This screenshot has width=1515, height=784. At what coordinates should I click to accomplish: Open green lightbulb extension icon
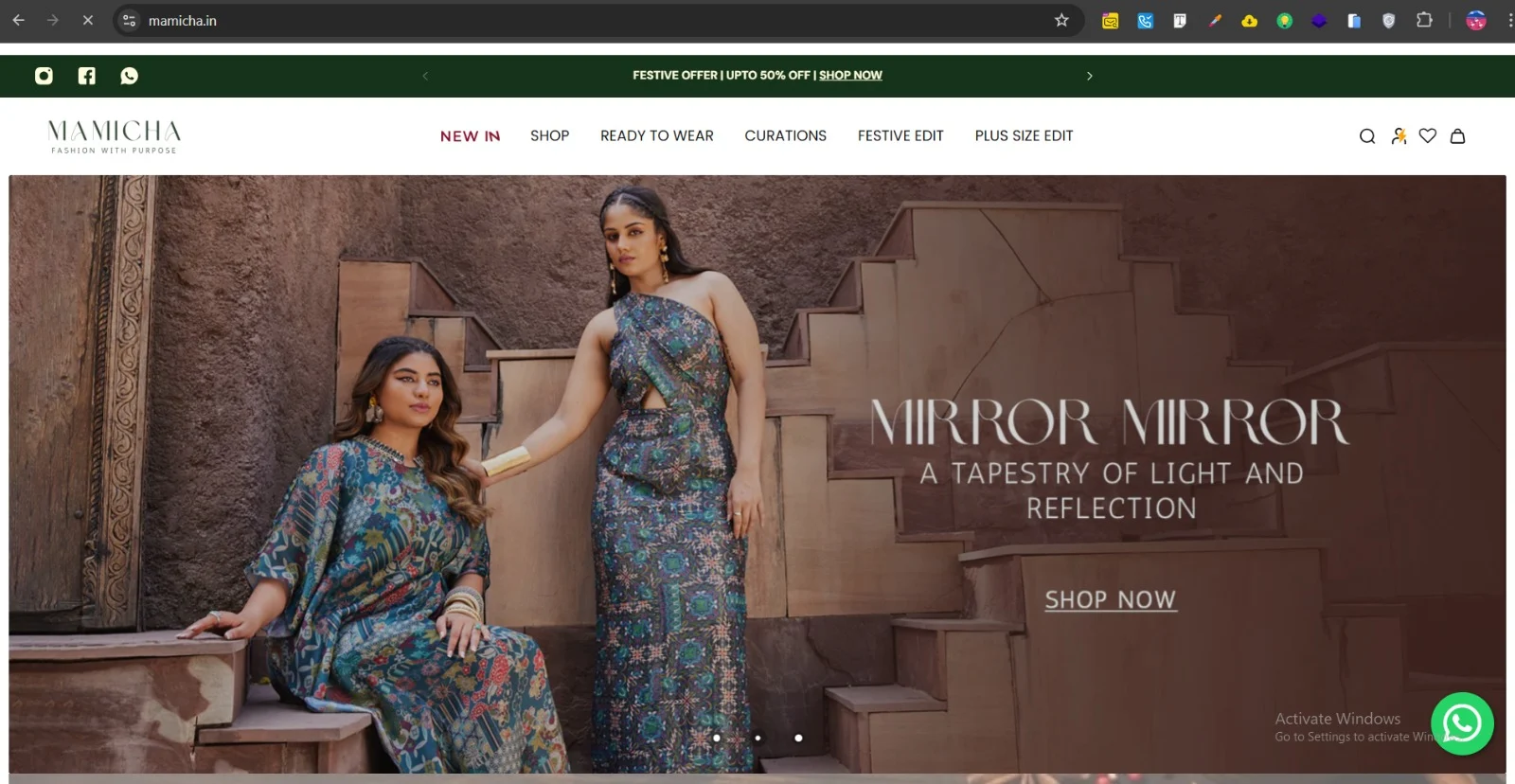pyautogui.click(x=1284, y=21)
